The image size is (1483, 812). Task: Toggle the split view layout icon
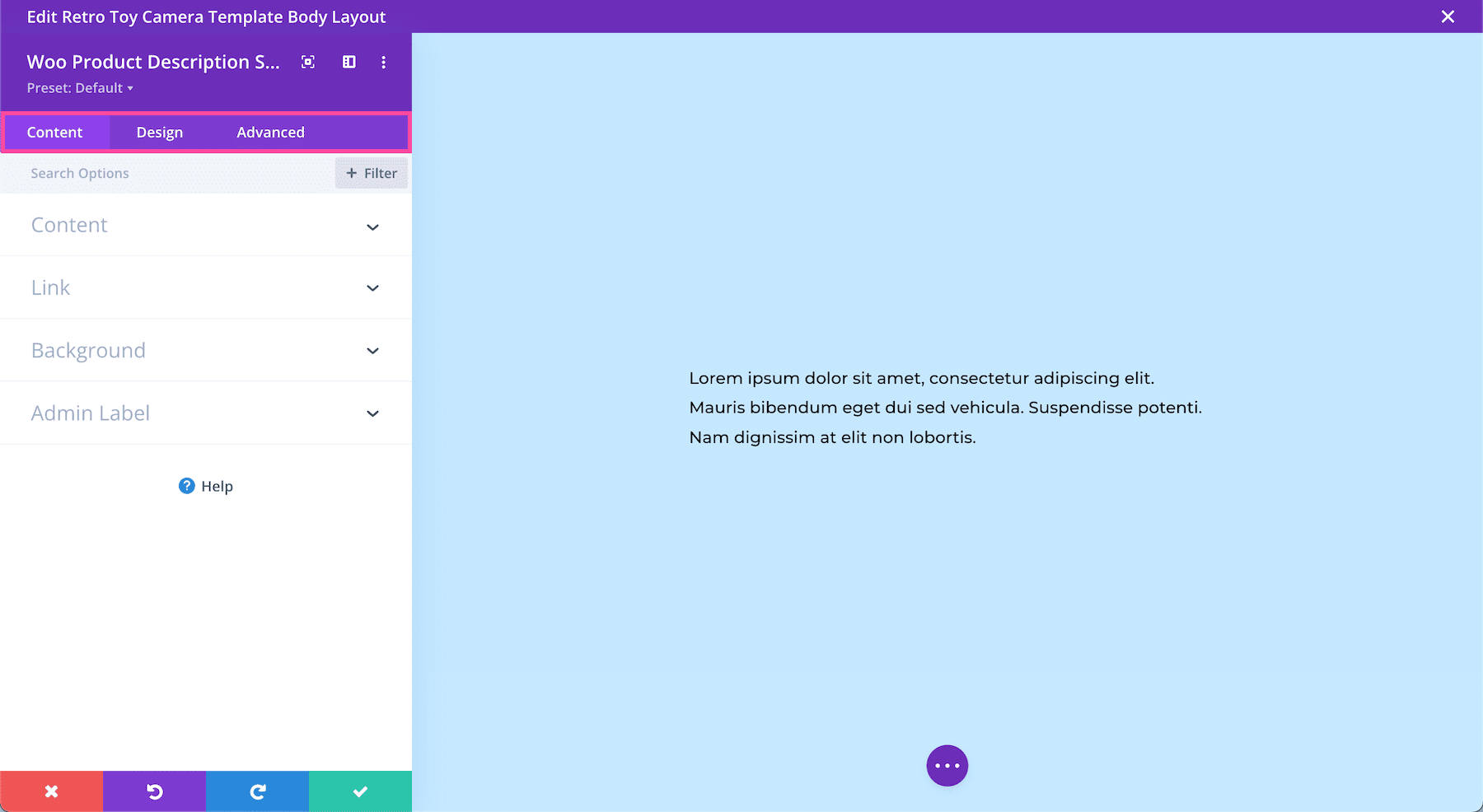point(349,62)
